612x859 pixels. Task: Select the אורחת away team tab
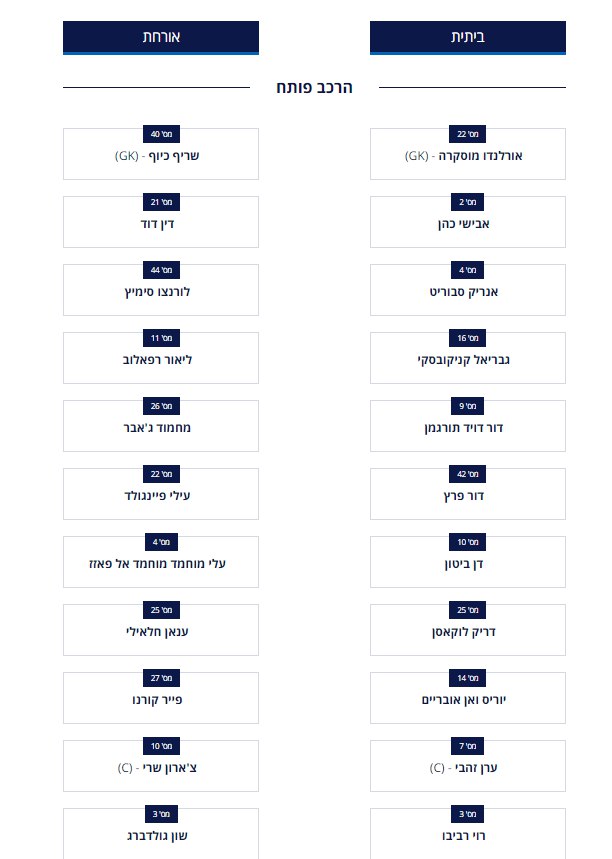pyautogui.click(x=160, y=37)
